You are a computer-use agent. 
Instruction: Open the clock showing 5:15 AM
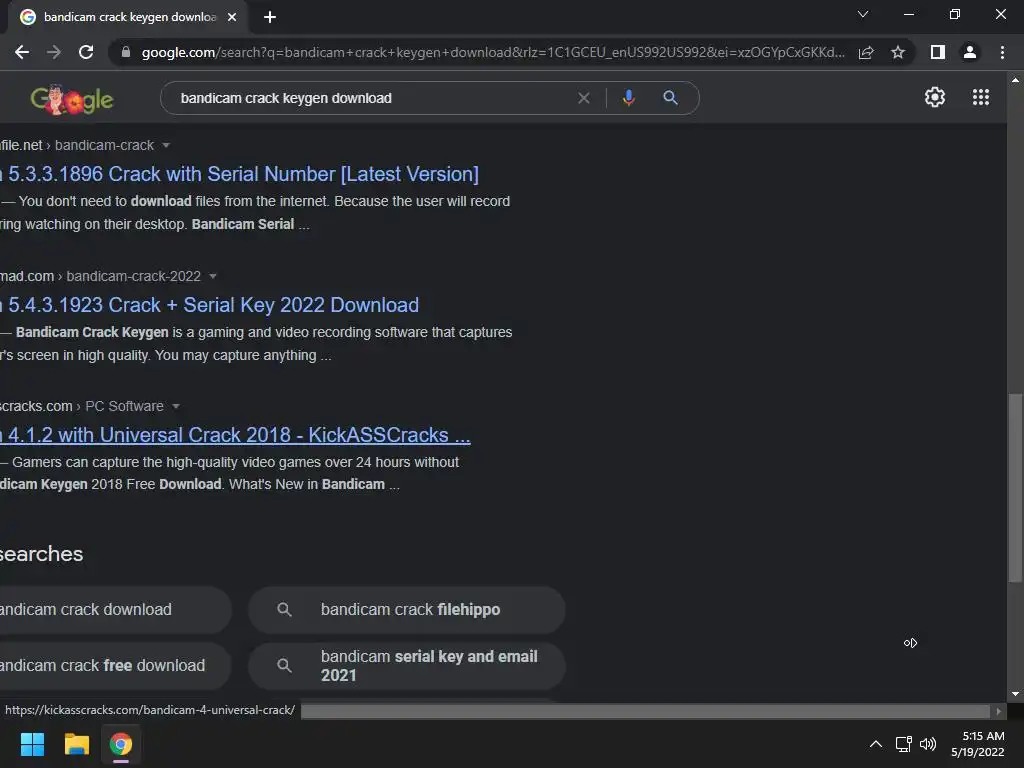[x=978, y=744]
